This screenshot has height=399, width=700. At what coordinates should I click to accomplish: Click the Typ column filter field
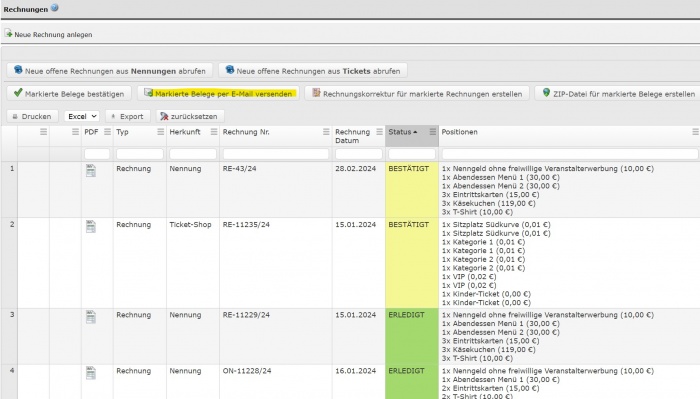click(x=140, y=154)
